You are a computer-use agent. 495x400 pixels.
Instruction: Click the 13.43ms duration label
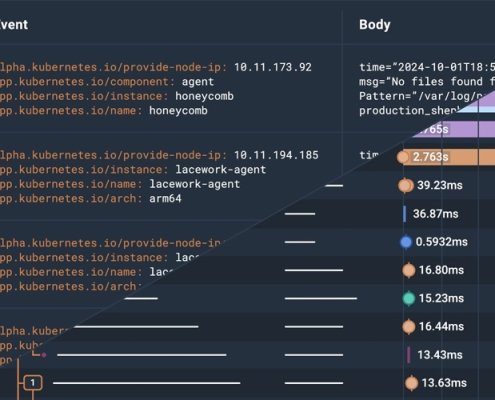tap(440, 355)
